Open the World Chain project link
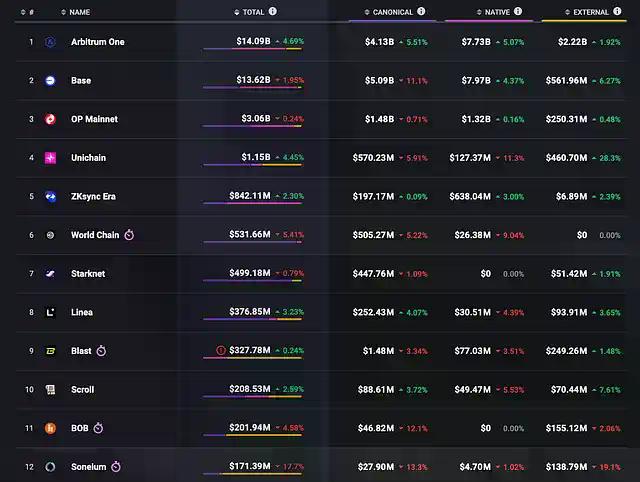Screen dimensions: 640x482 [95, 235]
